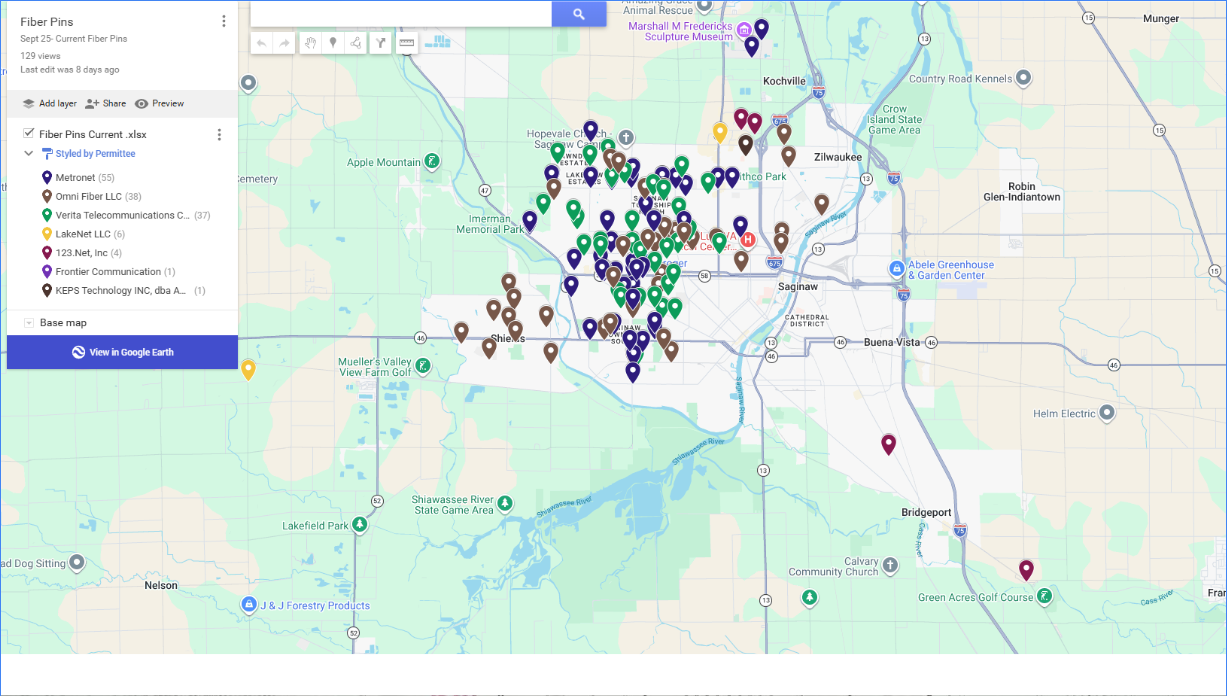The height and width of the screenshot is (696, 1227).
Task: Click the Country Road Kennels marker
Action: click(x=1024, y=78)
